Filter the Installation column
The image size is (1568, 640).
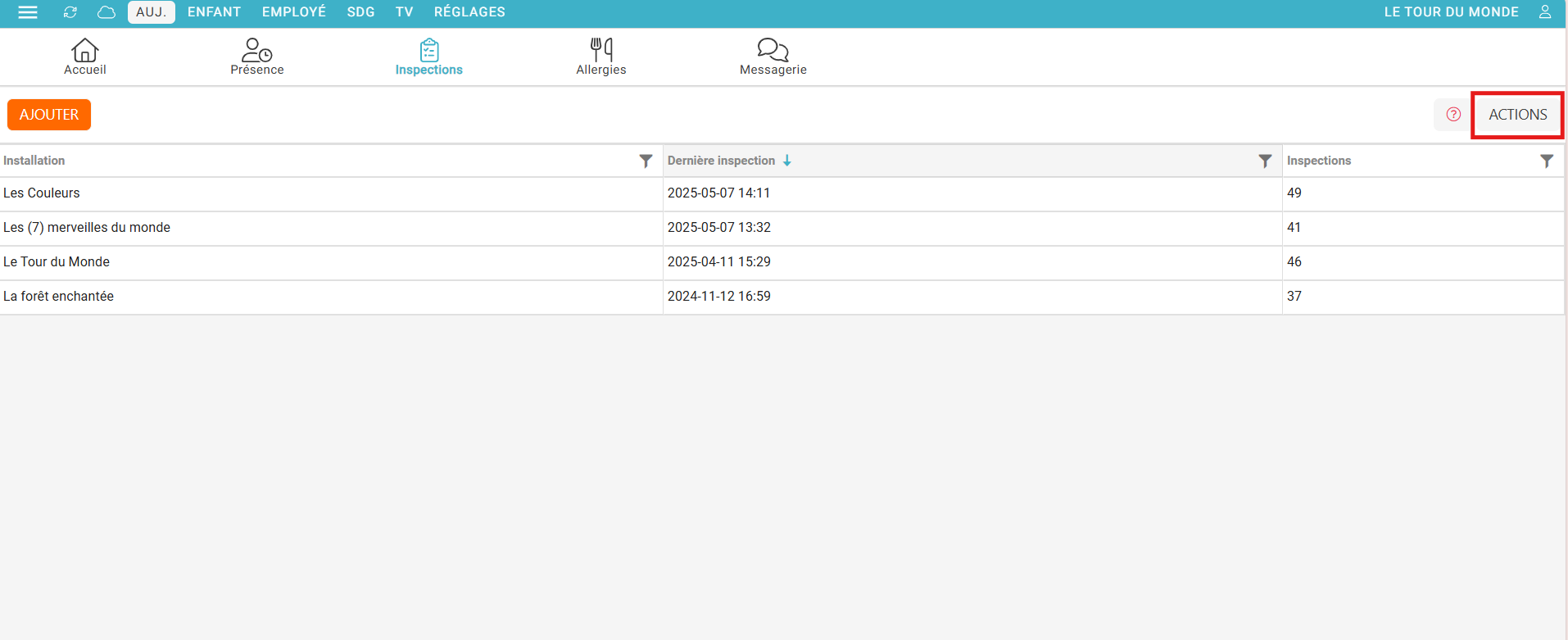click(646, 161)
